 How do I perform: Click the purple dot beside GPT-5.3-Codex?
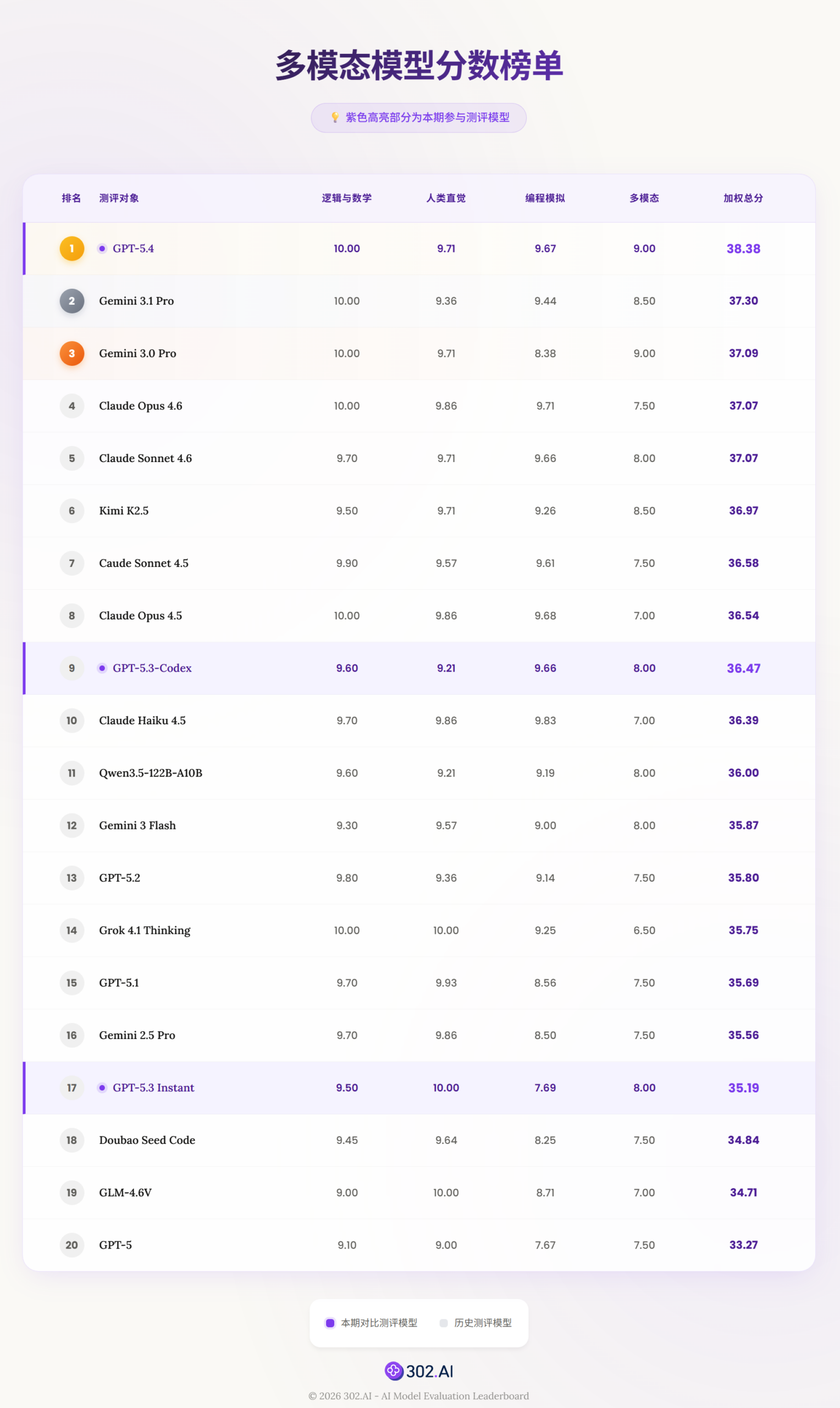[x=102, y=668]
